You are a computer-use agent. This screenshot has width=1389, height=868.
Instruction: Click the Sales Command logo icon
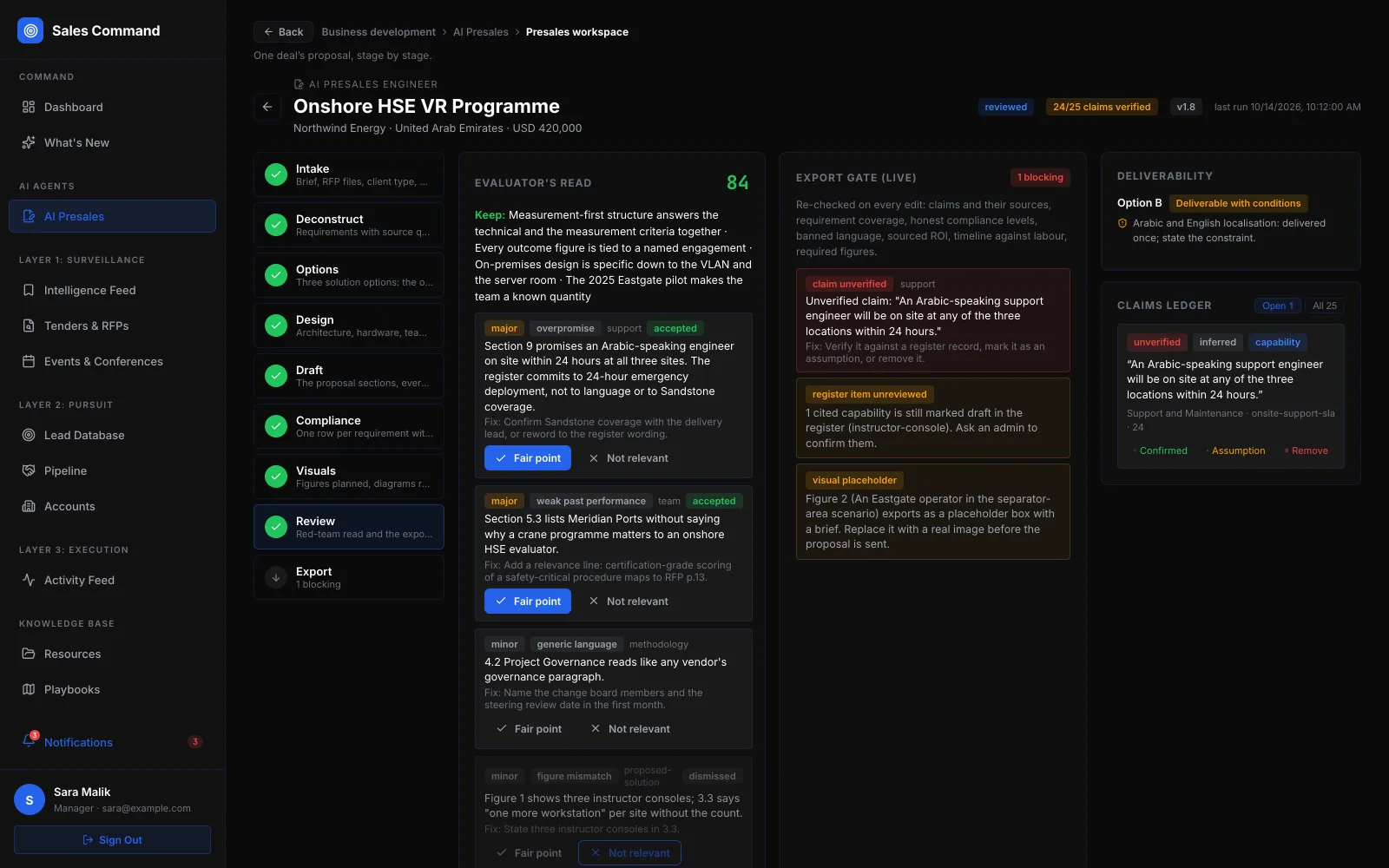click(x=30, y=30)
